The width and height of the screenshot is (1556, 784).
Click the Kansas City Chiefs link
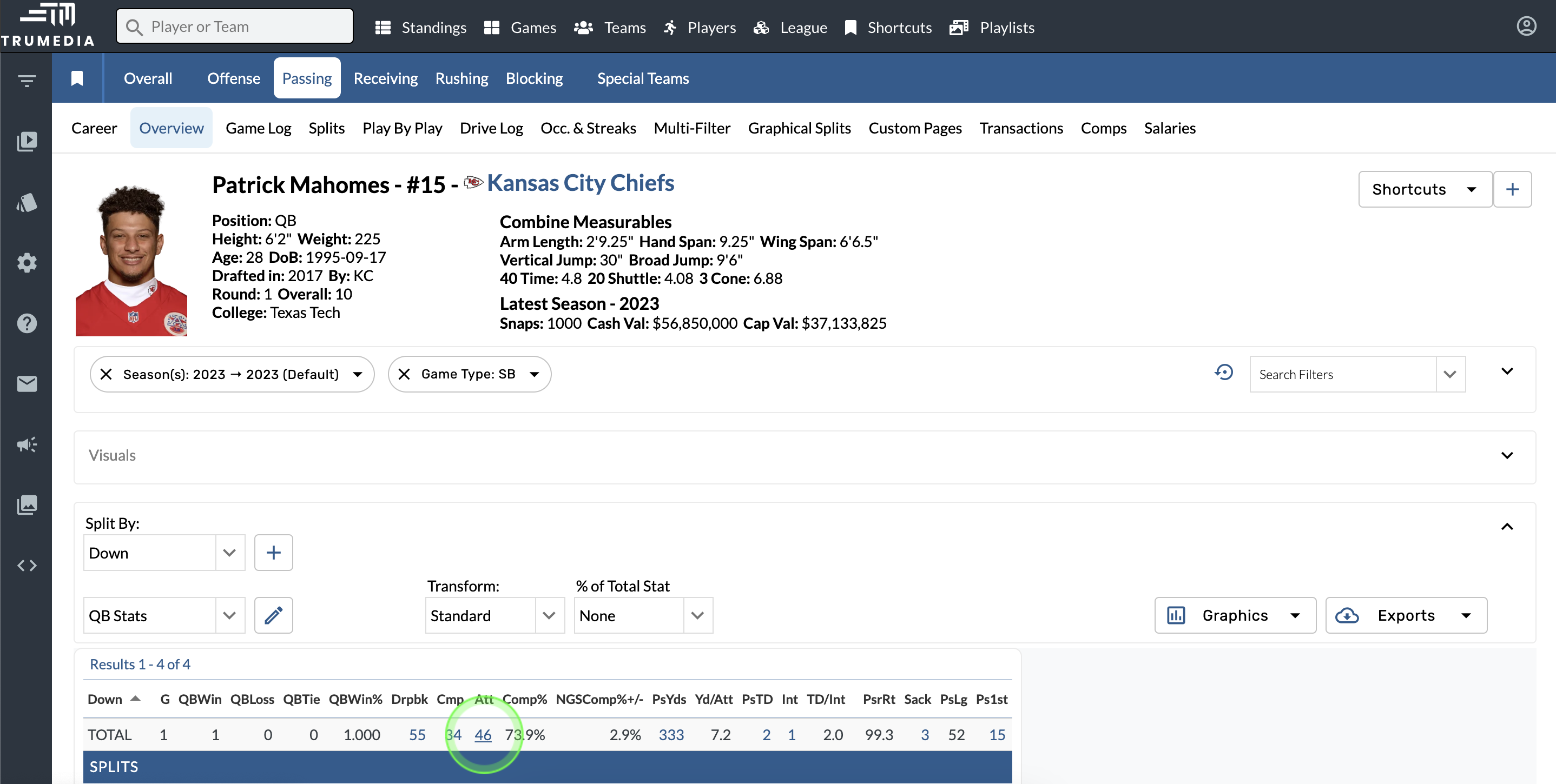(x=580, y=183)
